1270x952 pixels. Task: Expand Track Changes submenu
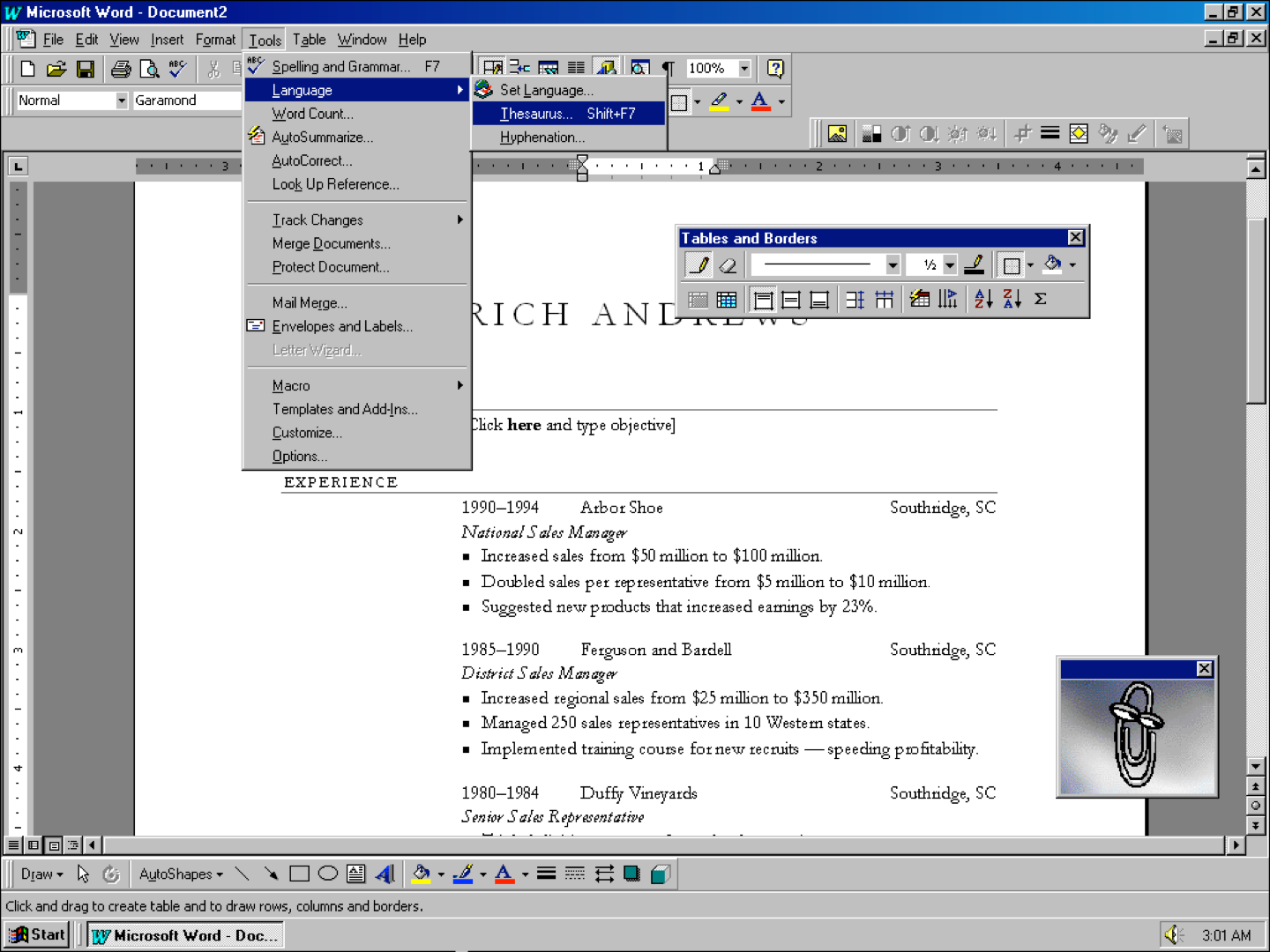coord(356,220)
